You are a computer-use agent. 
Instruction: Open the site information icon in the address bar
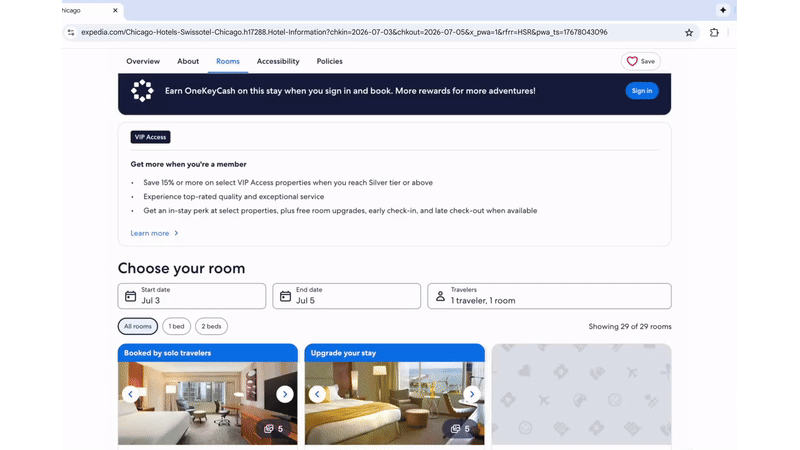(x=71, y=33)
